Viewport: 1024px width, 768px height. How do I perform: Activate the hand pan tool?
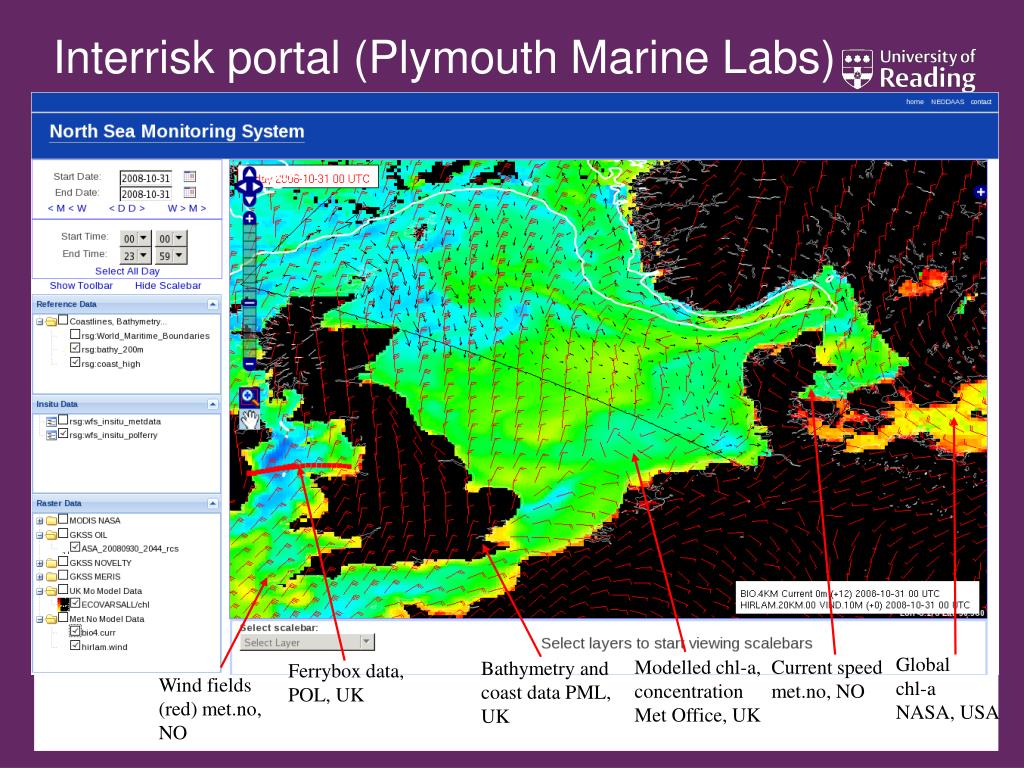(249, 419)
